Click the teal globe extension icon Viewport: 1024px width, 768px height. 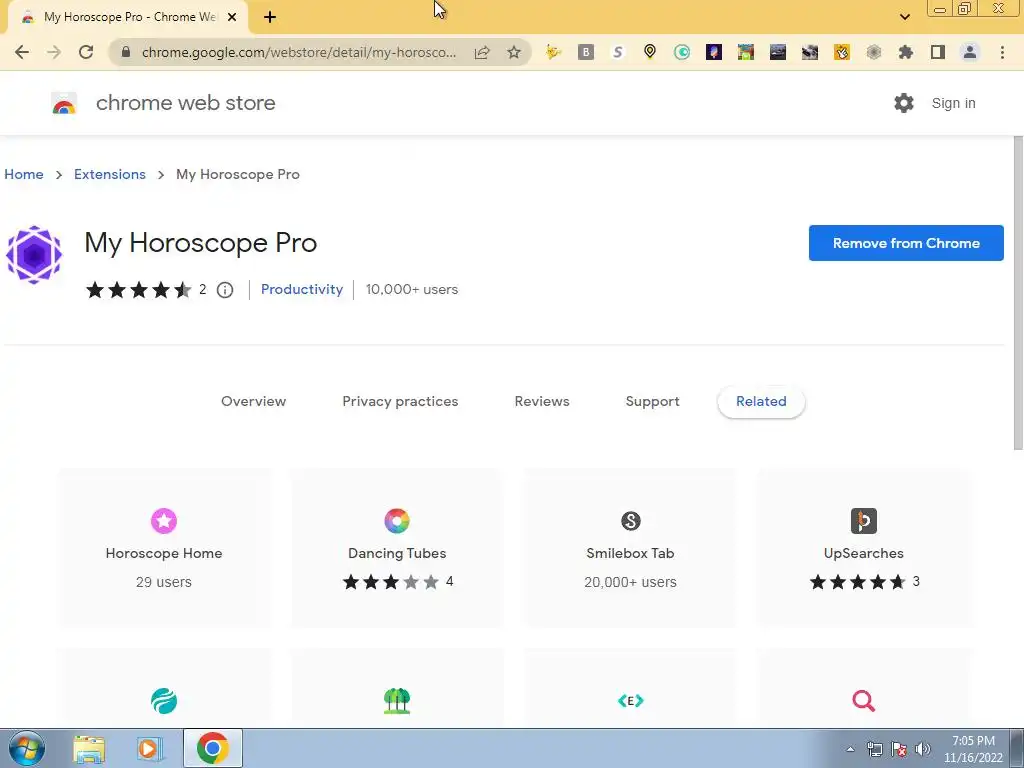pos(164,701)
